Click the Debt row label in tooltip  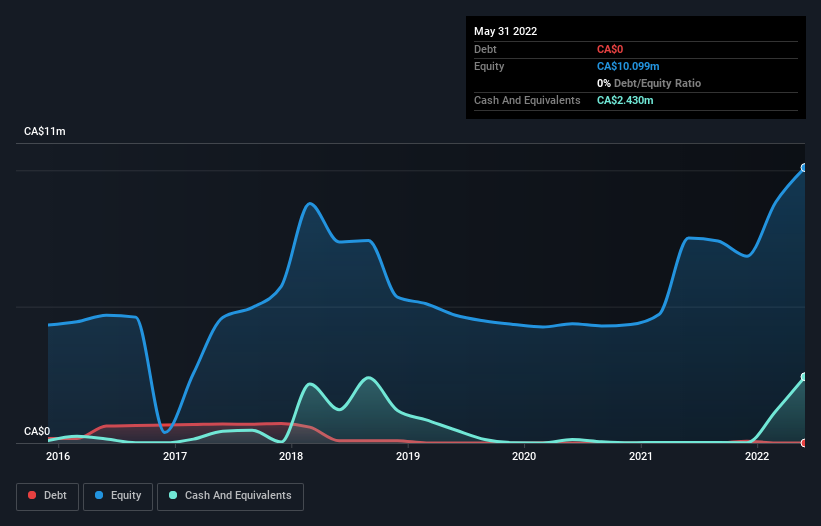click(485, 49)
